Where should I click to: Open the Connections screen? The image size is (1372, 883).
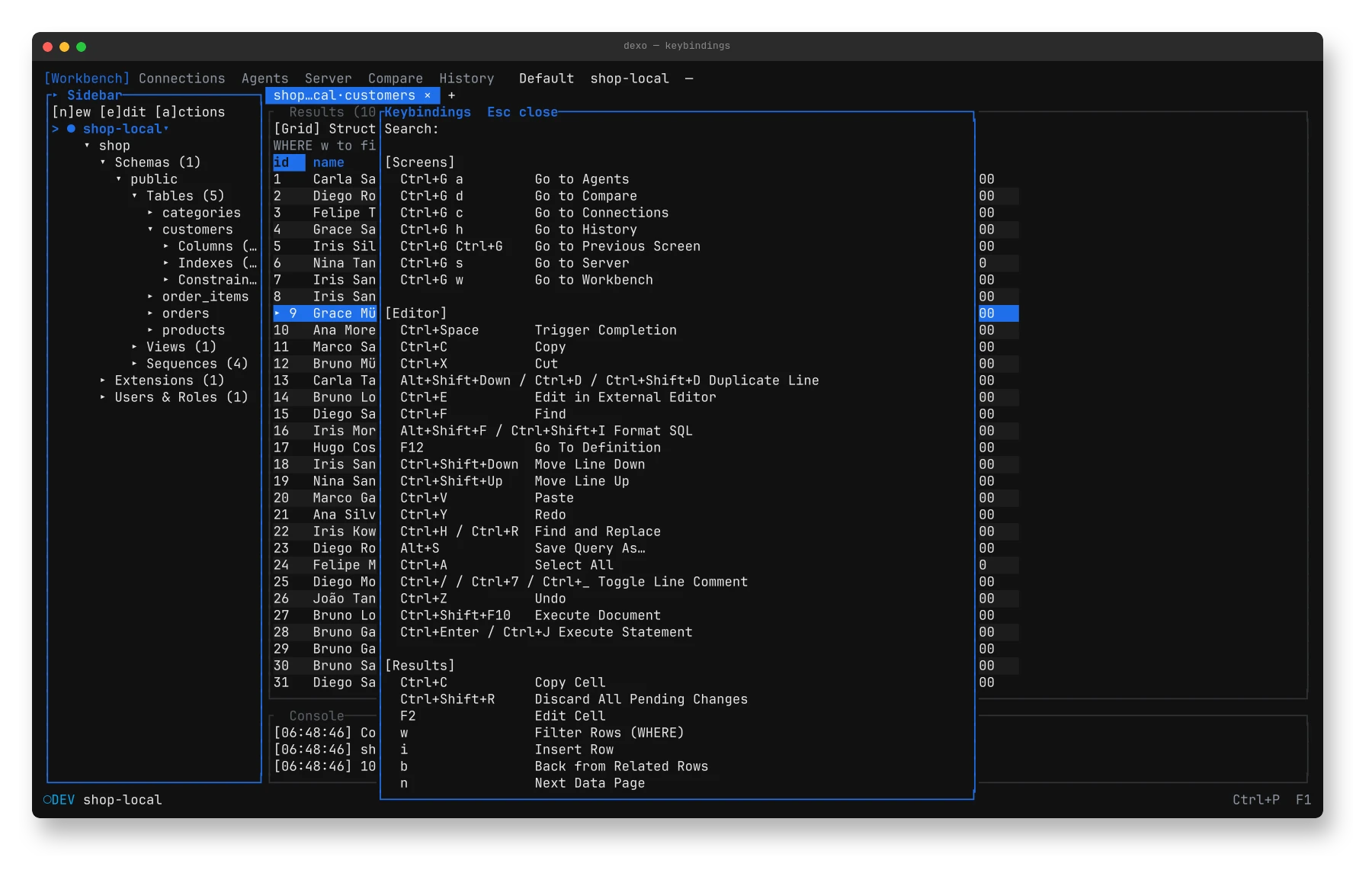[x=181, y=79]
